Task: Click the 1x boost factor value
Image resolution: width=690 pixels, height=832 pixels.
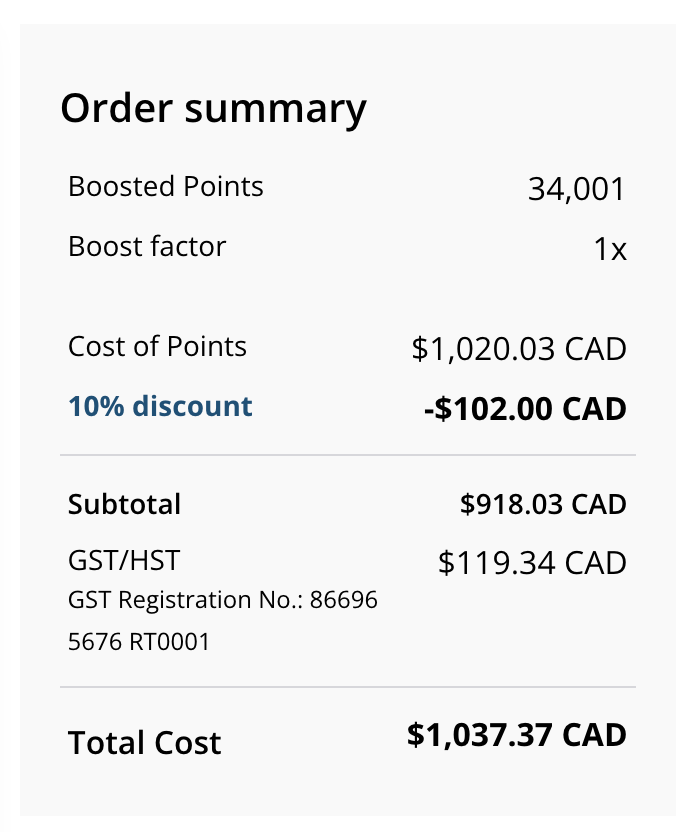Action: (x=610, y=250)
